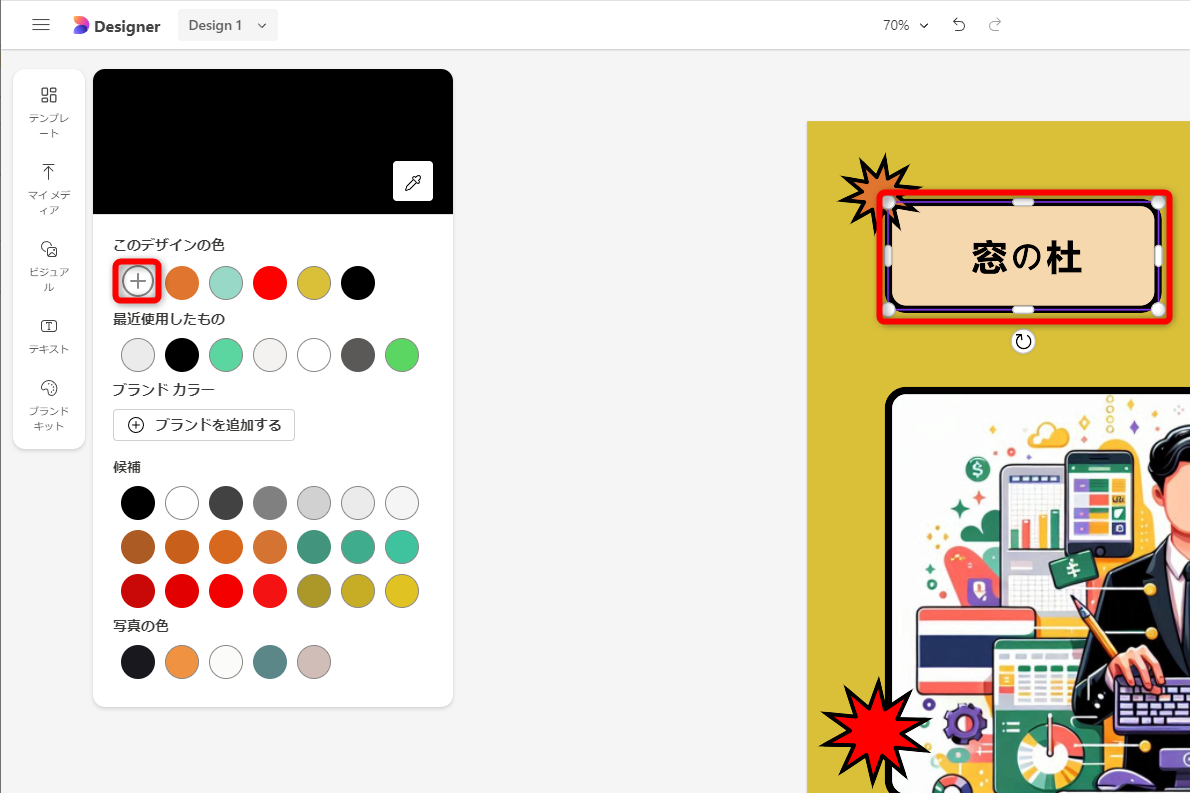This screenshot has width=1190, height=793.
Task: Open the ビジュアル visuals panel
Action: pos(49,266)
